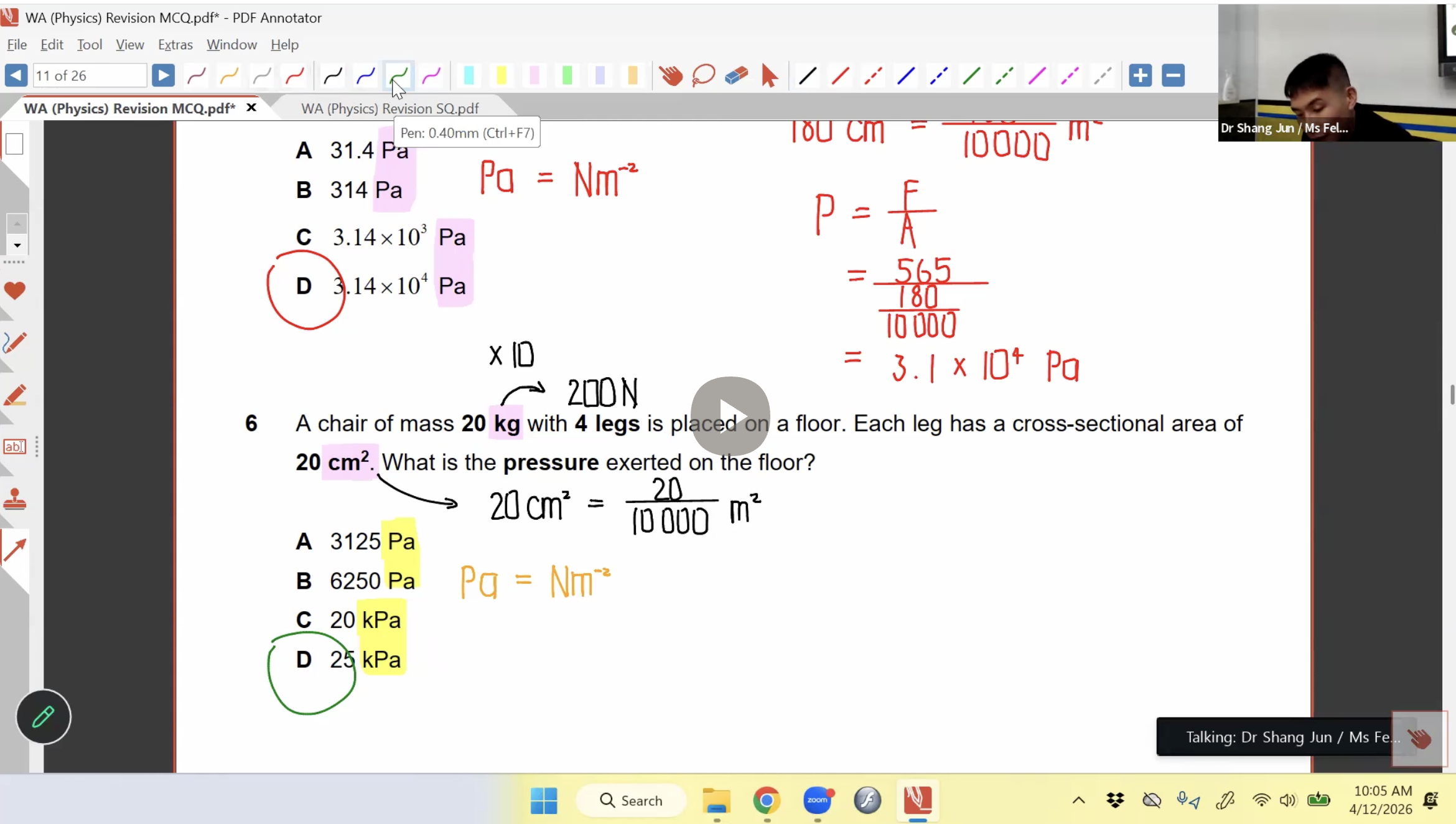Open the Extras menu
Image resolution: width=1456 pixels, height=824 pixels.
[x=175, y=45]
